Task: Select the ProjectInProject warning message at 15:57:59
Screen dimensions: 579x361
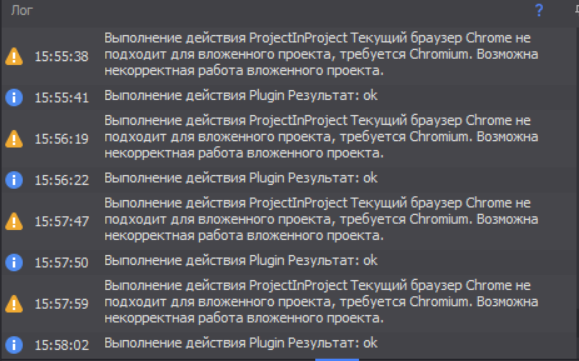Action: coord(321,302)
